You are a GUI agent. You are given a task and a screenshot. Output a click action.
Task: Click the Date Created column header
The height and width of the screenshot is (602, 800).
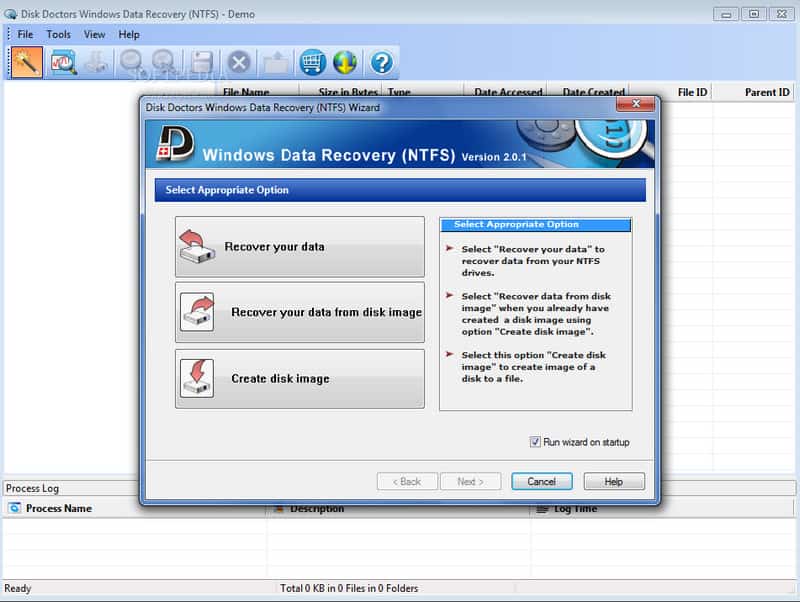point(593,92)
